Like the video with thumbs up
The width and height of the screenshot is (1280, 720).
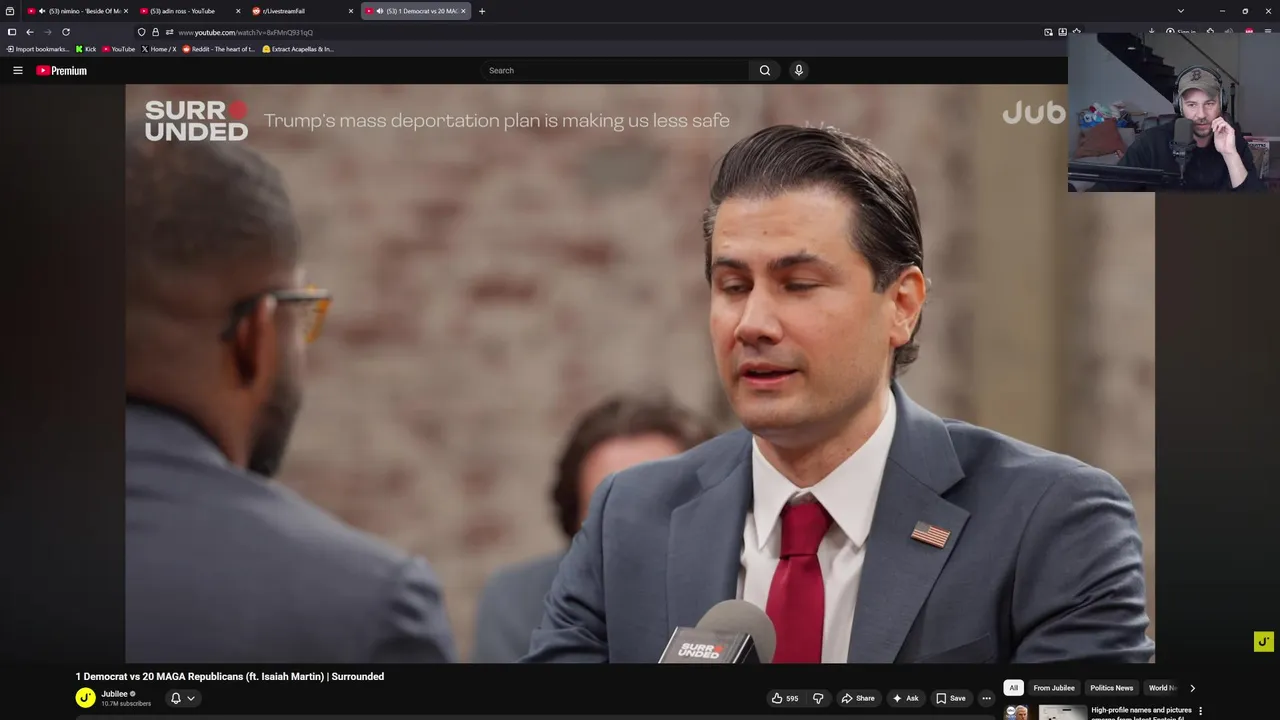point(785,698)
